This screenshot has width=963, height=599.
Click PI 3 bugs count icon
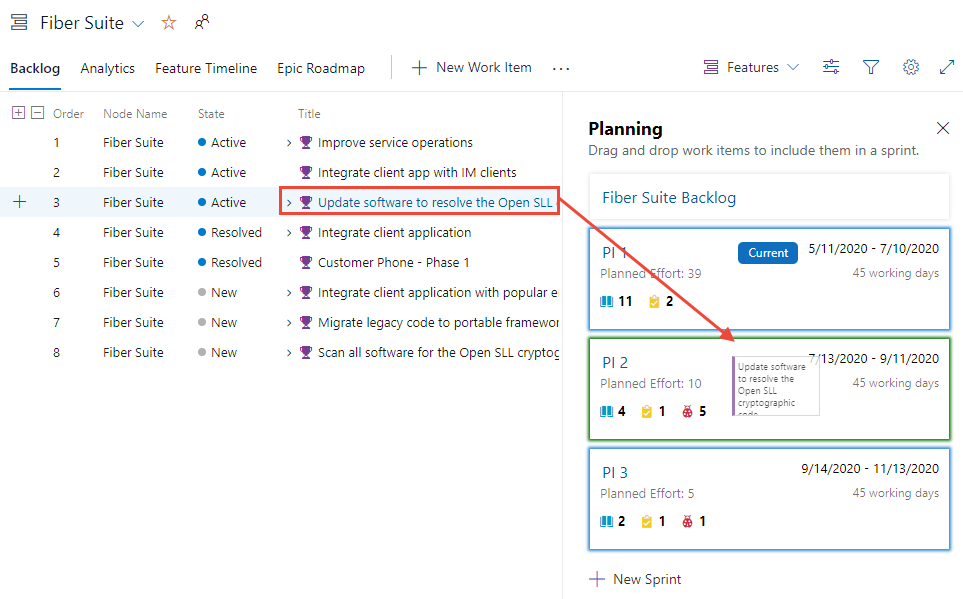coord(687,521)
